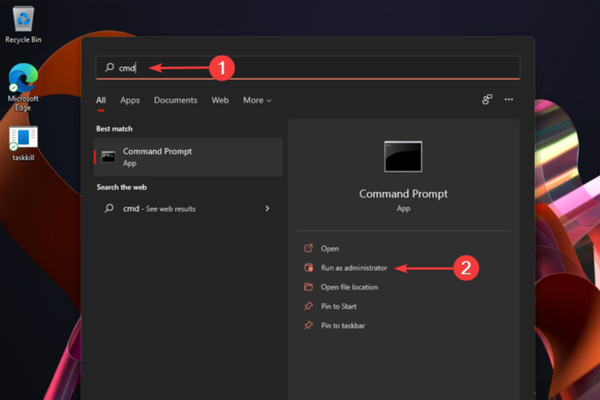The image size is (600, 400).
Task: Select the Web search tab
Action: pos(220,100)
